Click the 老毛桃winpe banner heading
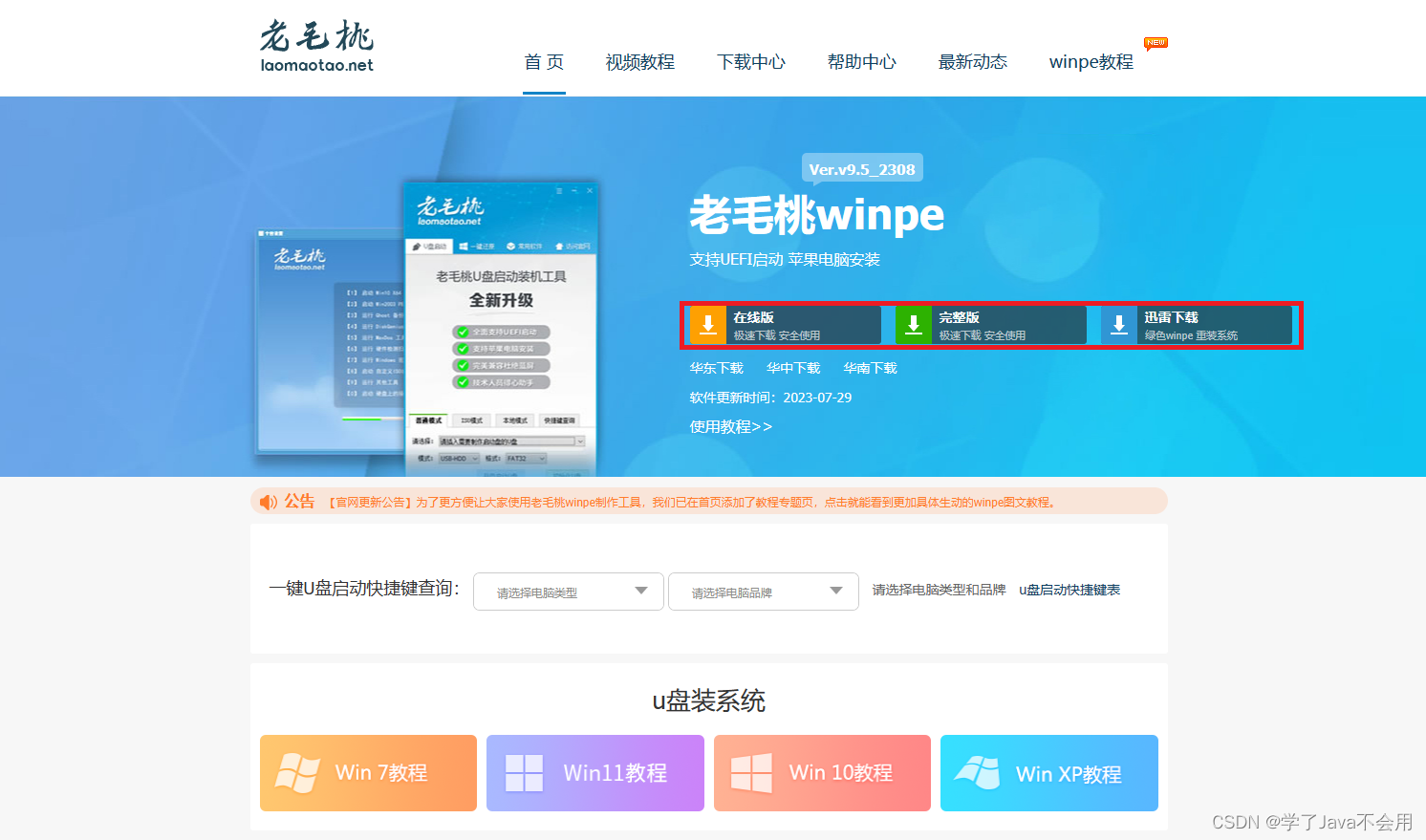 pyautogui.click(x=817, y=215)
